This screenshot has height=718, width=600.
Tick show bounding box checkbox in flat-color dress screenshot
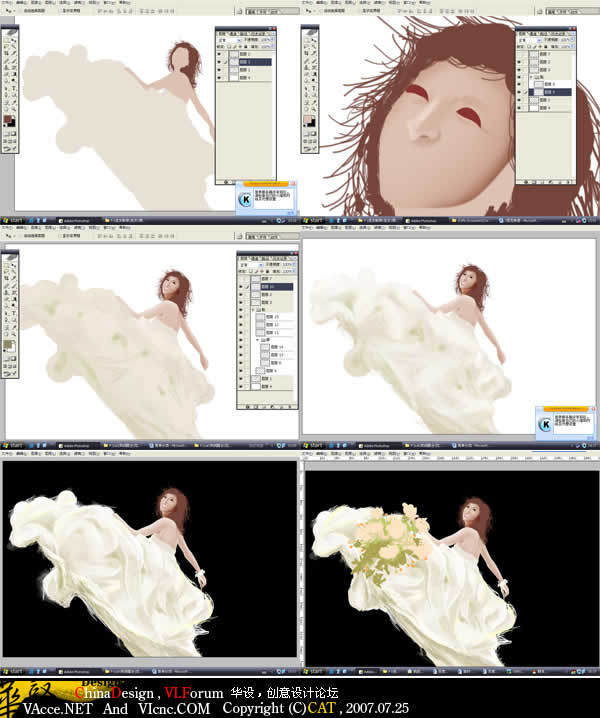tap(60, 11)
